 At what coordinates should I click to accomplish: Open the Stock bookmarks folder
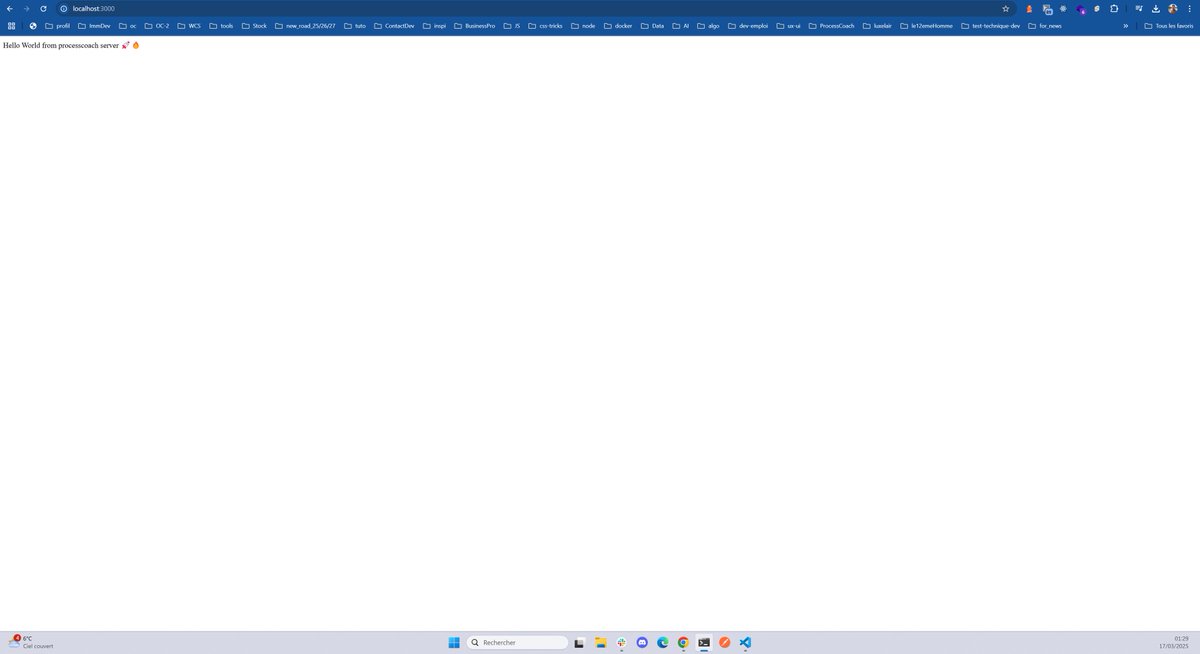[254, 25]
